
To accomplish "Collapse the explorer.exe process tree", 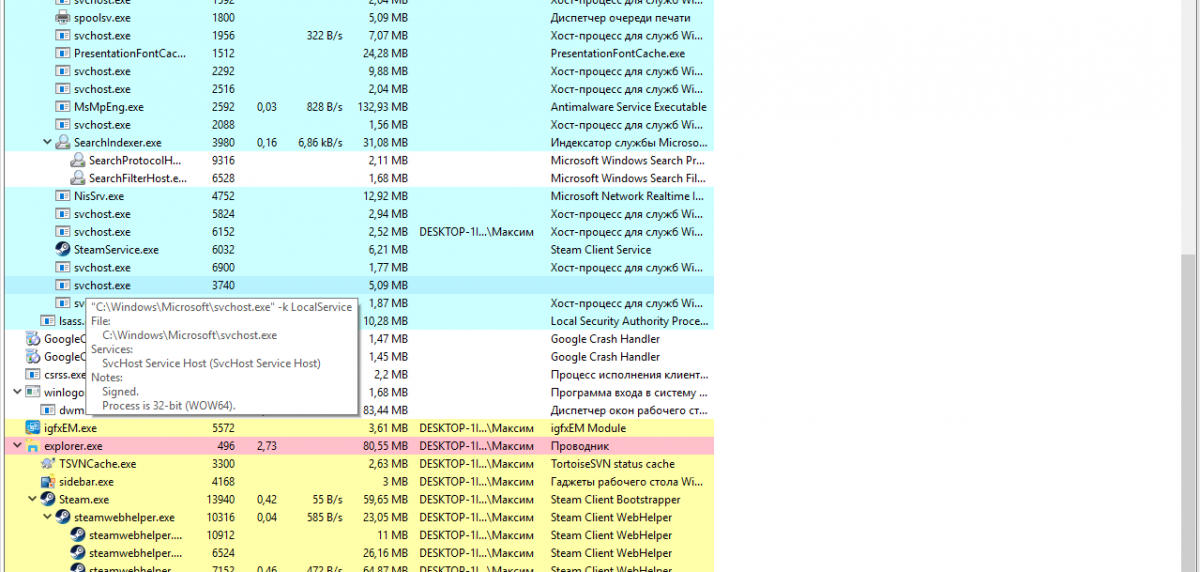I will 17,446.
